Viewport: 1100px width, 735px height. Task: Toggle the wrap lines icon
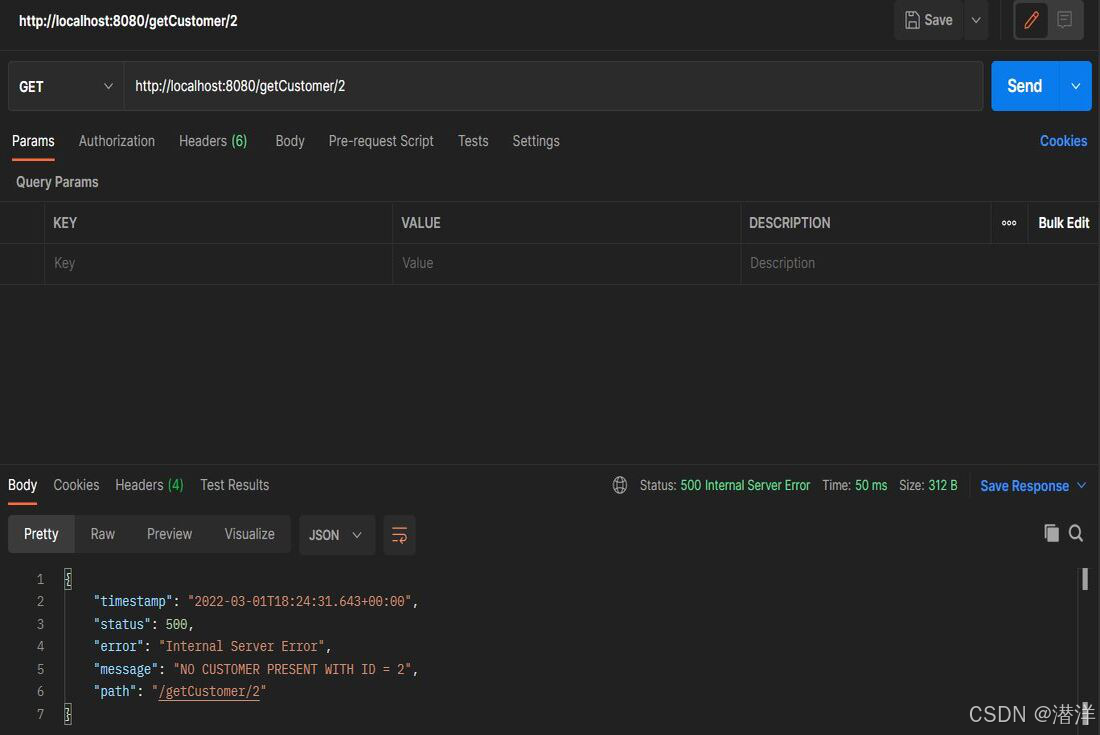[399, 535]
